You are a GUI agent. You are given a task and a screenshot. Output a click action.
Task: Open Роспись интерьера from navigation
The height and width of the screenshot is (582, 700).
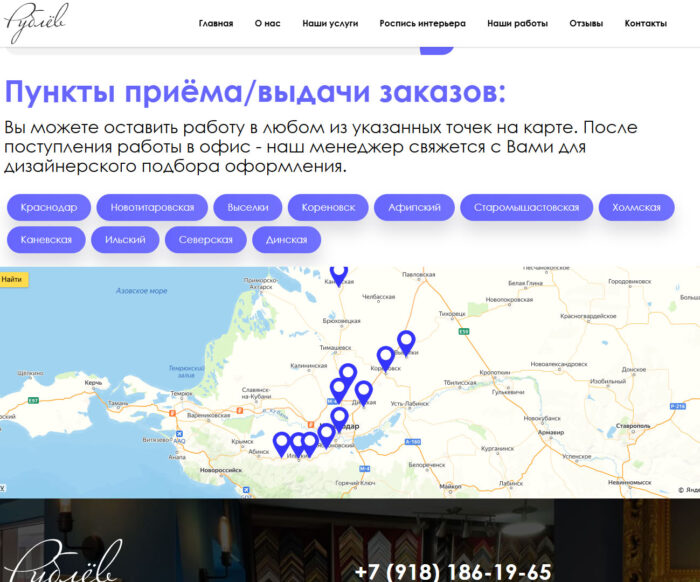pos(422,23)
